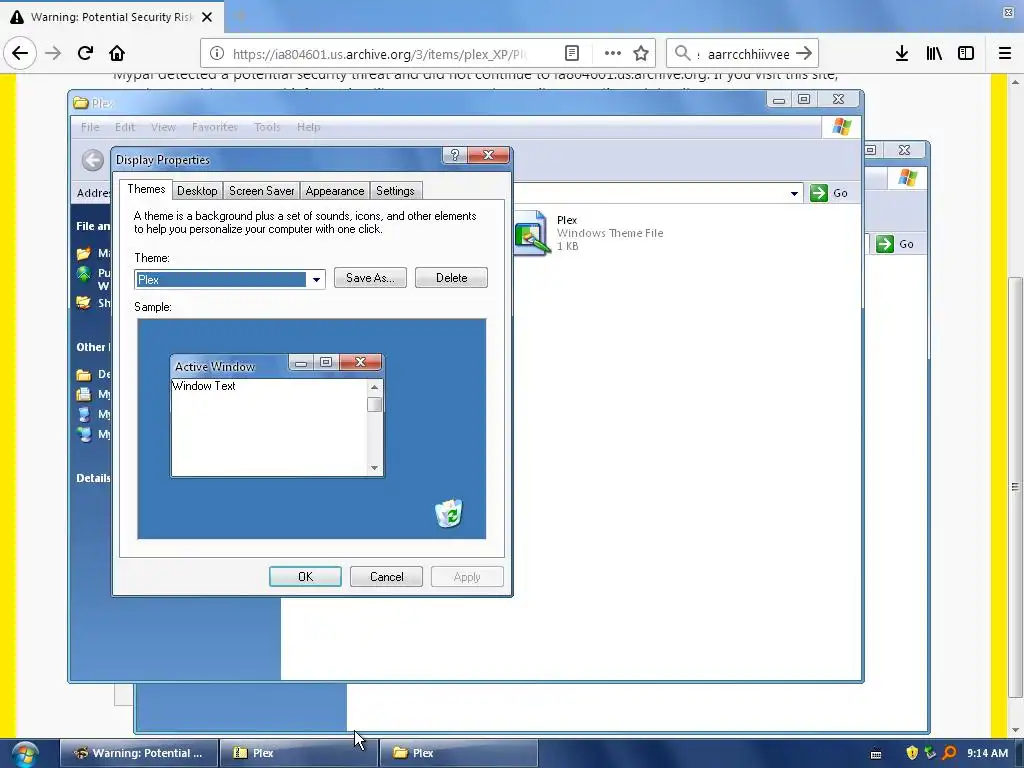The width and height of the screenshot is (1024, 768).
Task: Click the Safely Remove Hardware tray icon
Action: [931, 753]
